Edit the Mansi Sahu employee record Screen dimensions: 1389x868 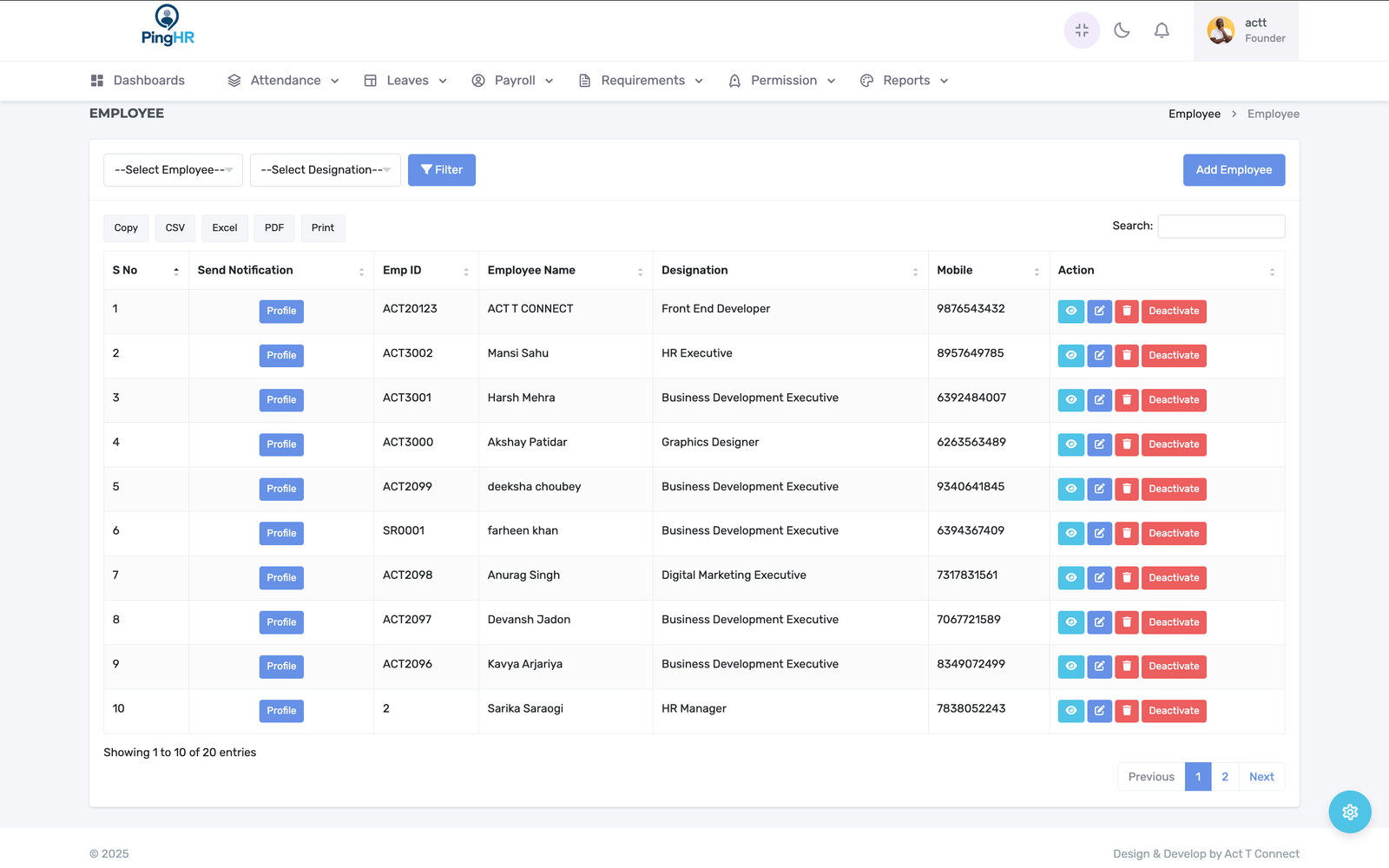(1099, 355)
